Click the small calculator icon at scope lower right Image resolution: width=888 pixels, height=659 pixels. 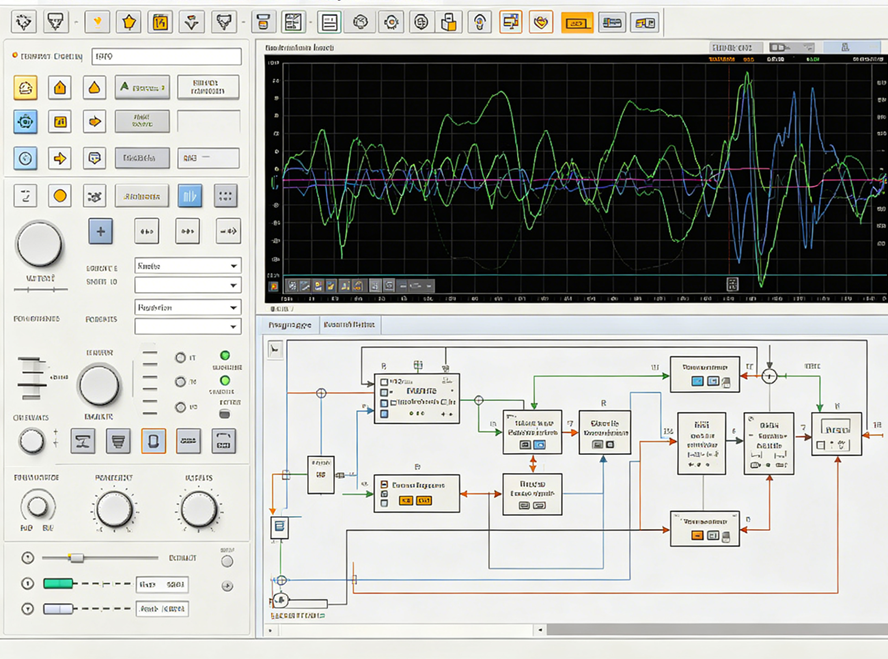pos(732,284)
